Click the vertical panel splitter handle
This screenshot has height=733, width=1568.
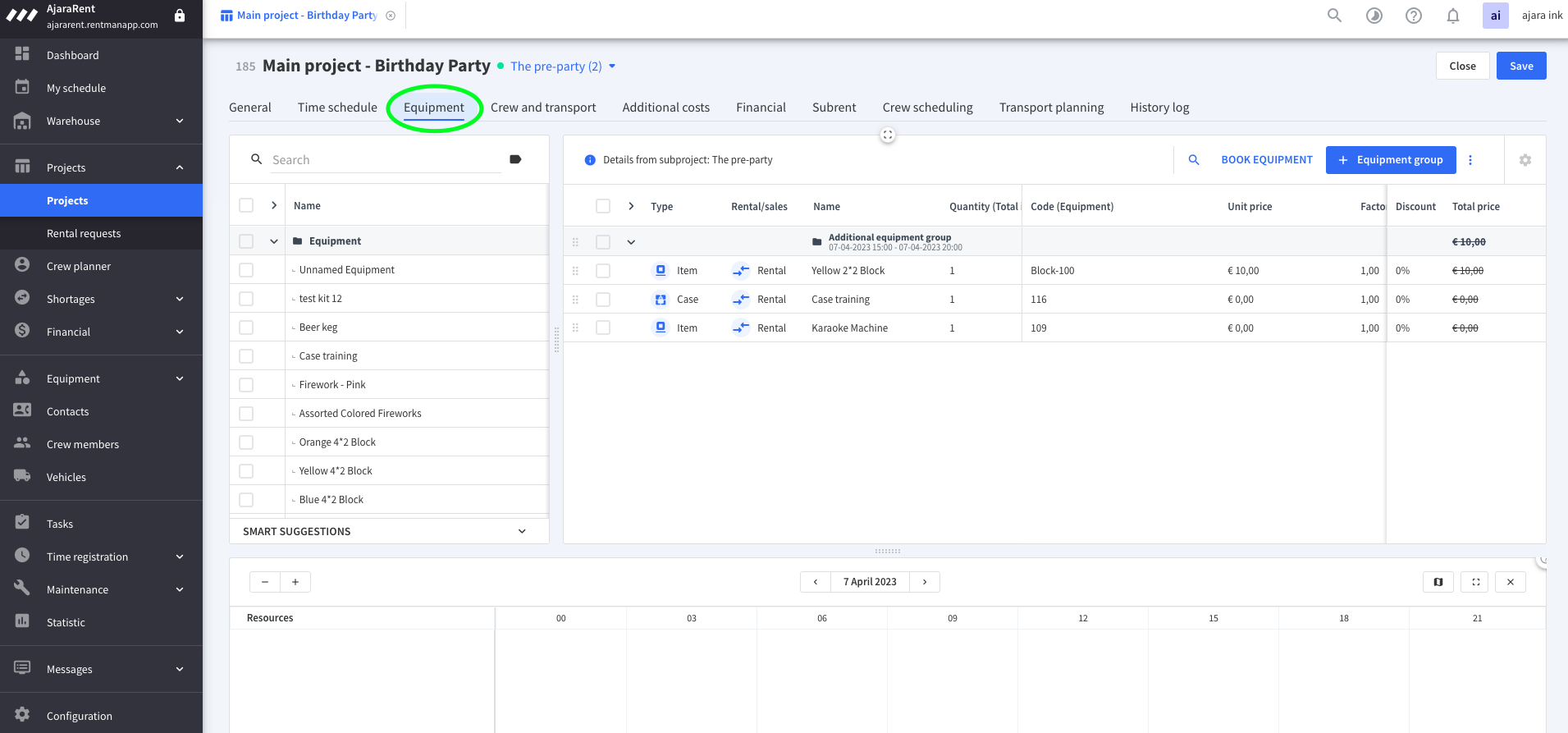pyautogui.click(x=556, y=339)
